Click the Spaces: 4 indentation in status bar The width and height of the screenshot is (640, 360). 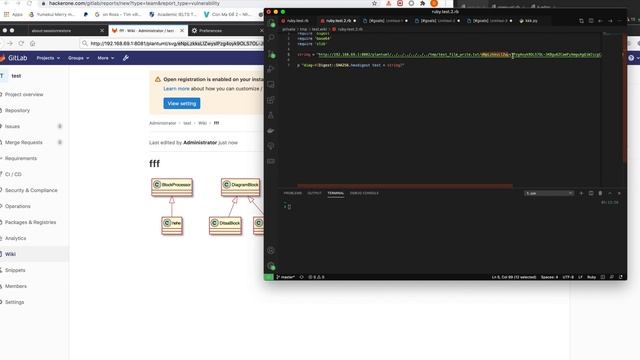(549, 277)
